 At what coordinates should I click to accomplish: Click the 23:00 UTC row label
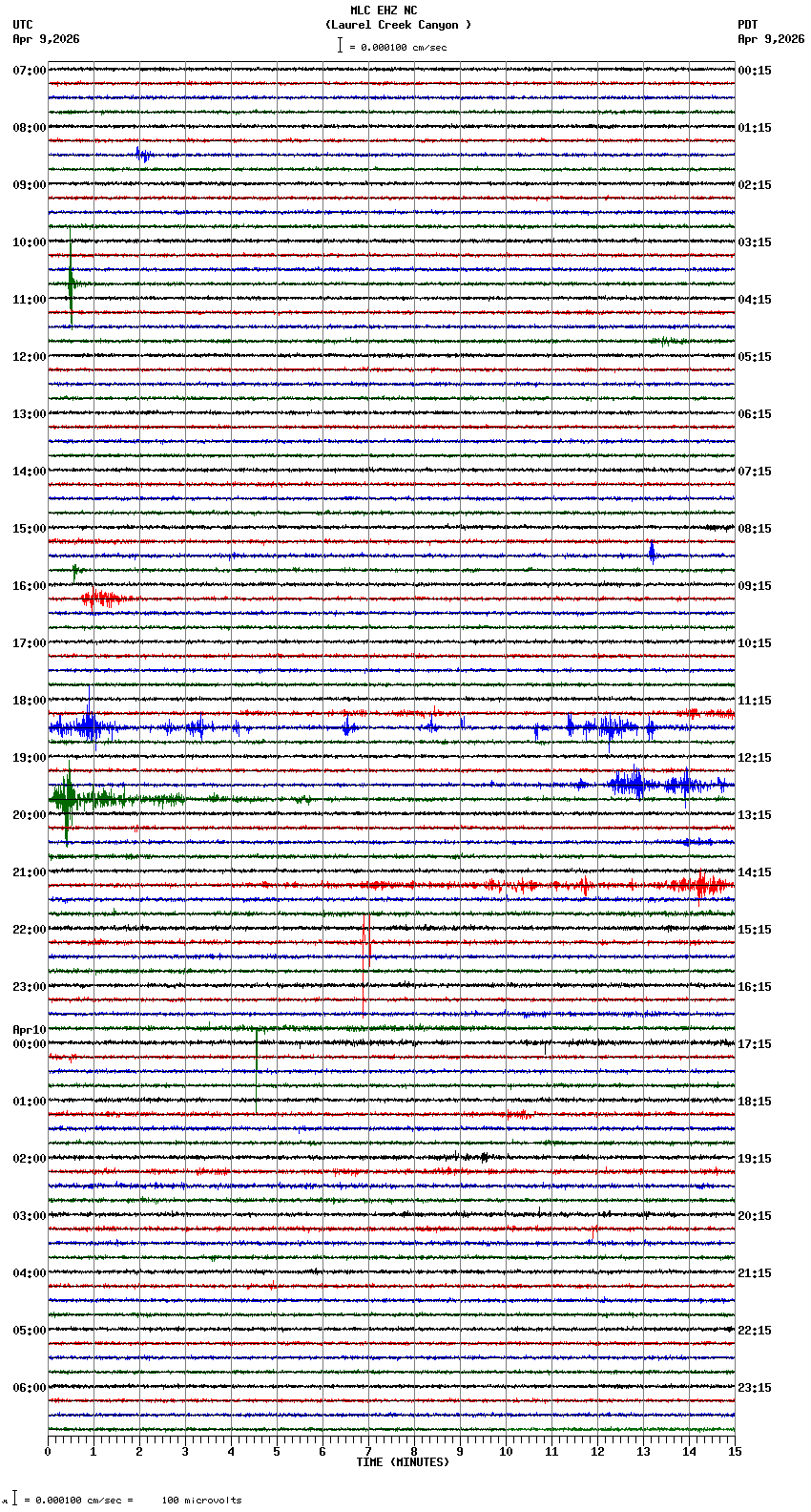[x=30, y=987]
